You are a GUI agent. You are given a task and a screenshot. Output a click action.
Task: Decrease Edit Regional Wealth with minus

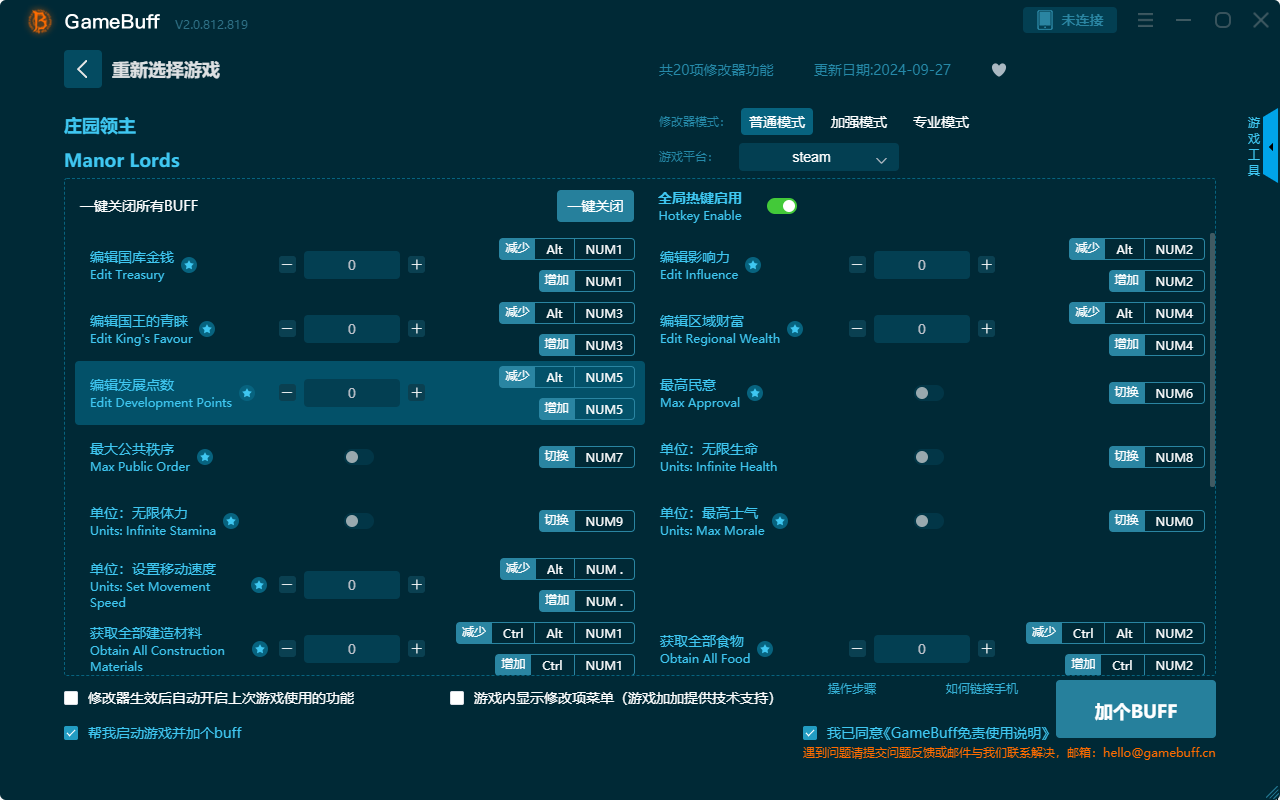tap(857, 329)
